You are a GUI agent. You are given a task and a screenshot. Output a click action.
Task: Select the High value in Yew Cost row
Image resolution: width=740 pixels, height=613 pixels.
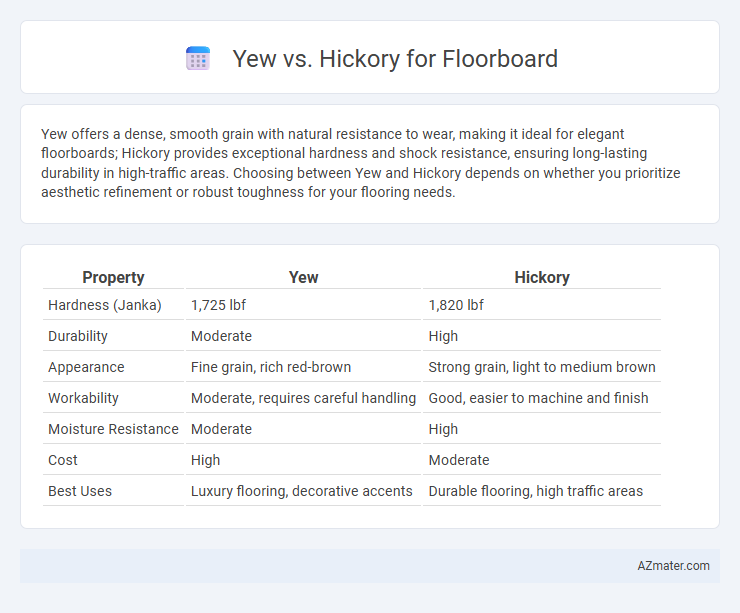click(x=205, y=460)
